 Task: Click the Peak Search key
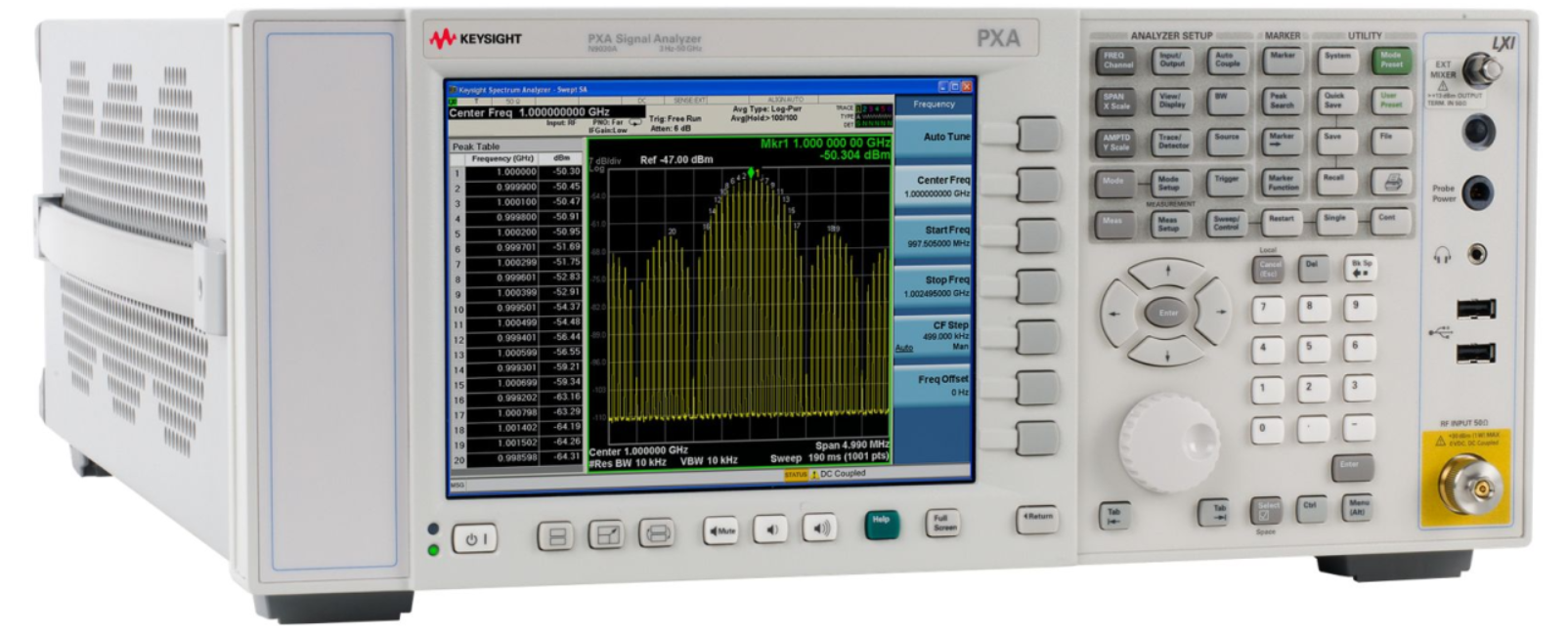tap(1282, 101)
